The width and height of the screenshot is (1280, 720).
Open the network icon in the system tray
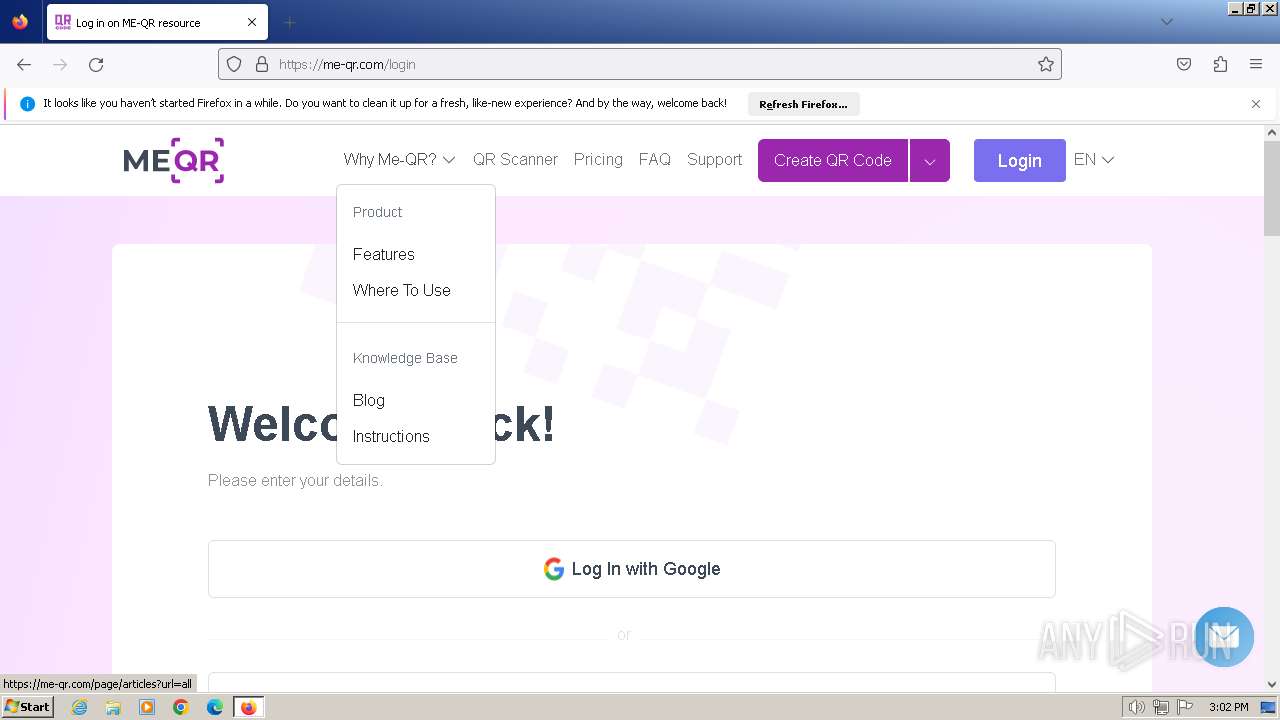(1161, 707)
